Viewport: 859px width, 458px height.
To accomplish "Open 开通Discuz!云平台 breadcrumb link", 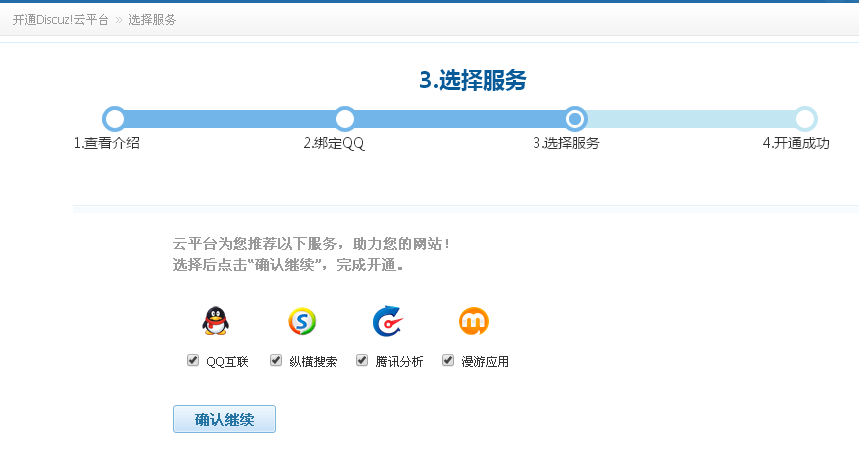I will click(60, 20).
